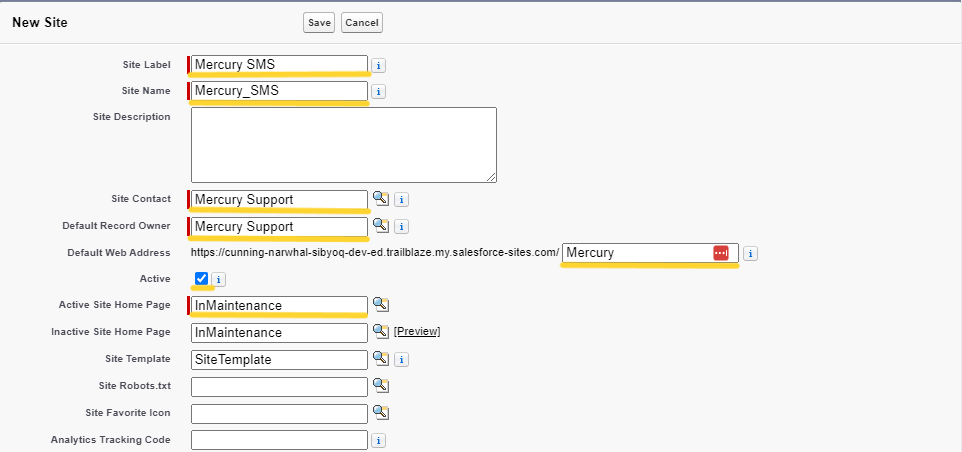The image size is (962, 452).
Task: Click the salesforce-sites.com base URL text
Action: tap(375, 253)
